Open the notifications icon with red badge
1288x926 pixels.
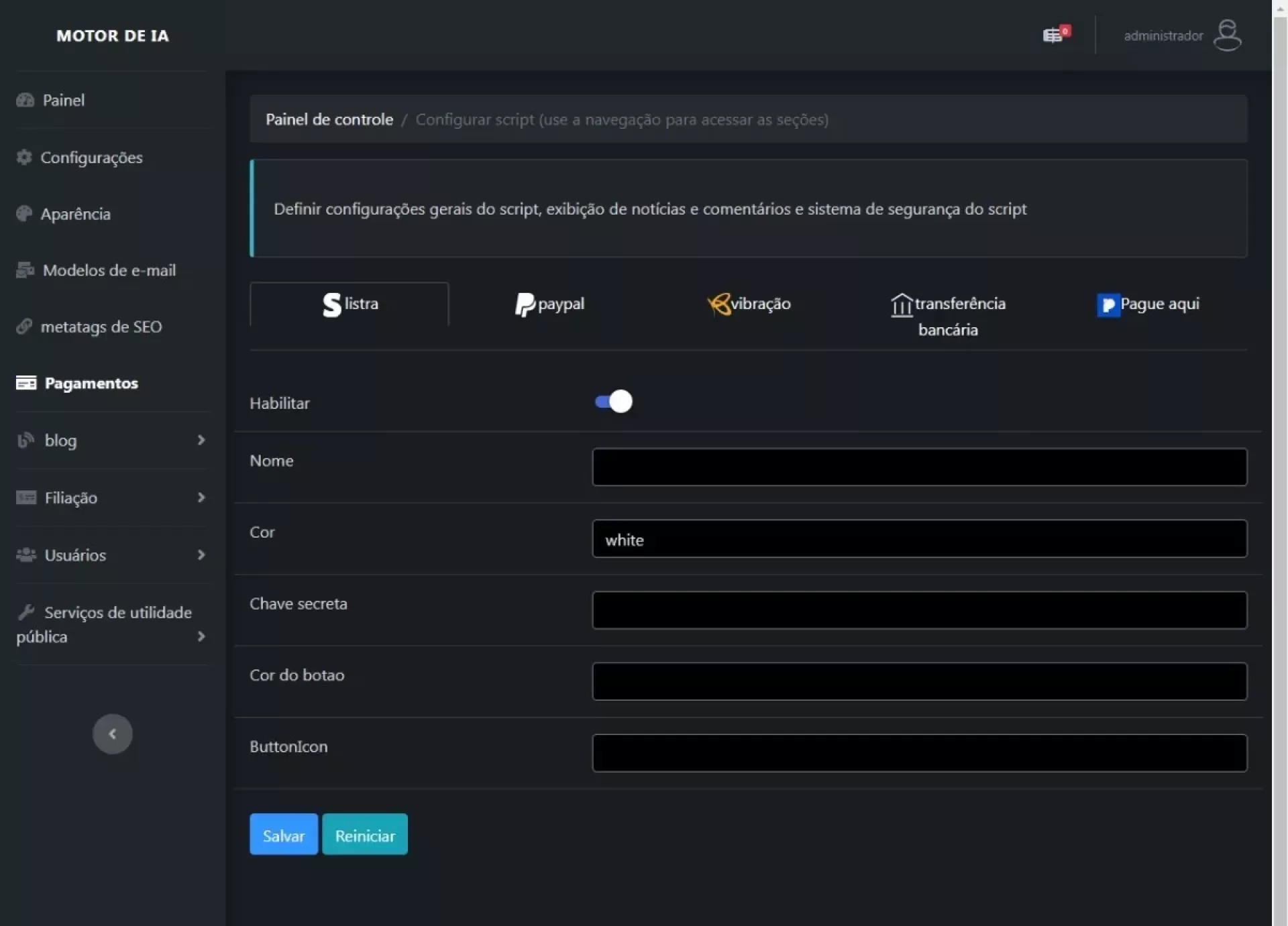click(1054, 35)
